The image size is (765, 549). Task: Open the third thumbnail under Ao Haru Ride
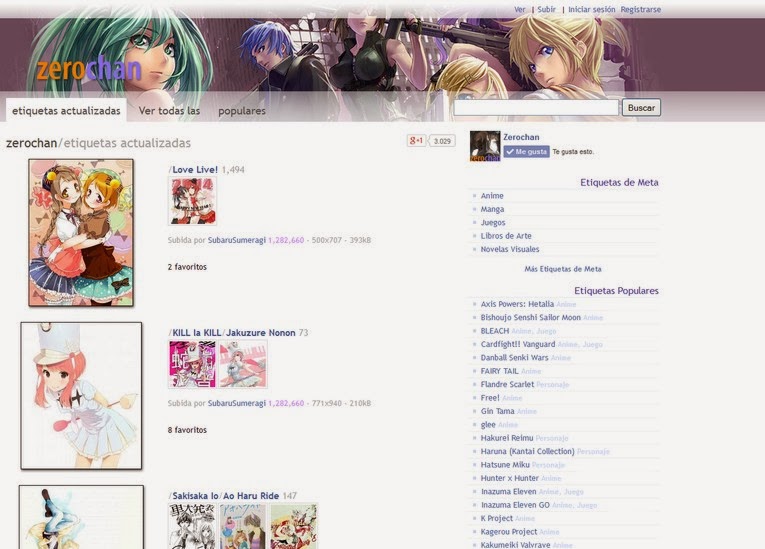click(x=294, y=526)
